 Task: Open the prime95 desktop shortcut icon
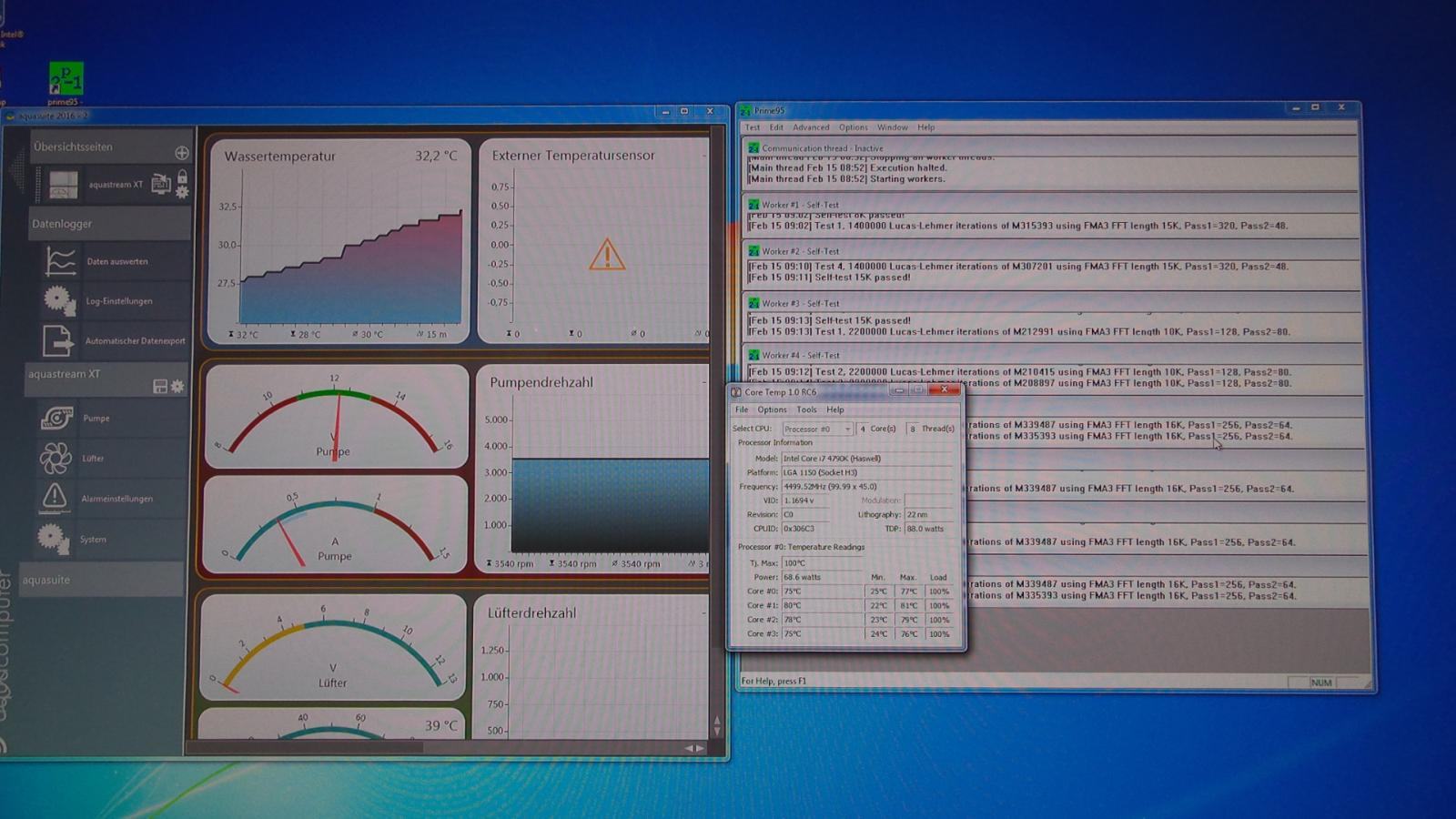coord(66,79)
